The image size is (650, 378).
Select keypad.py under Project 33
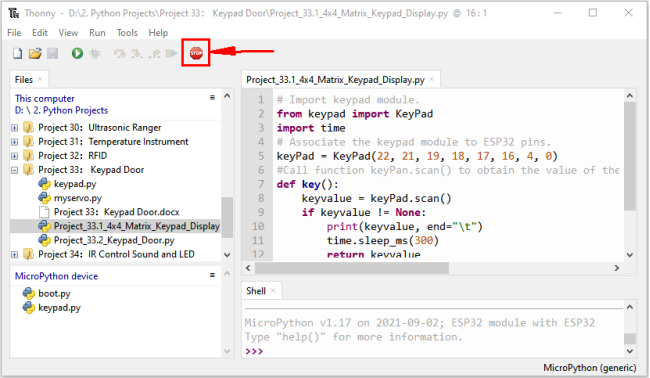tap(75, 184)
